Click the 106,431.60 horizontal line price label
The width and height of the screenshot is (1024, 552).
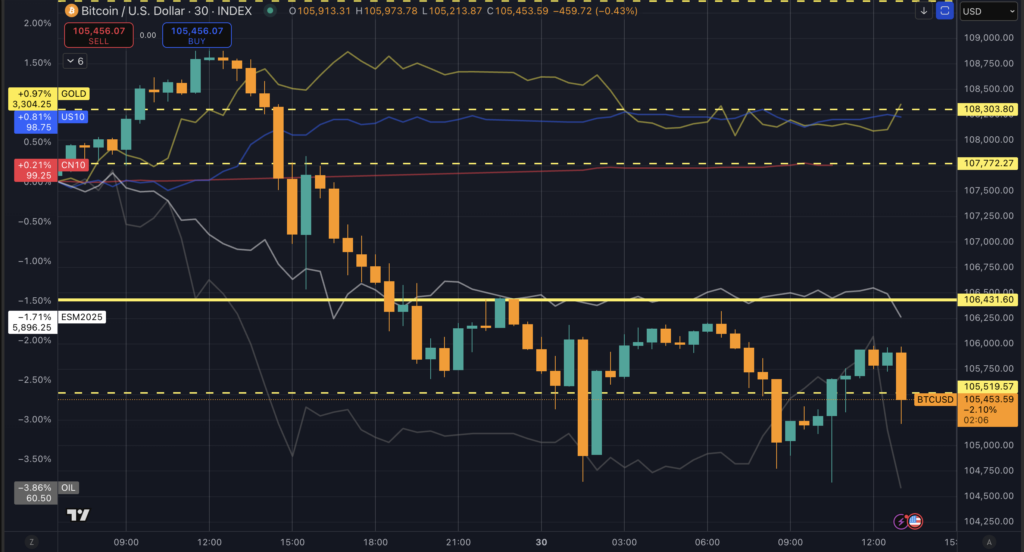click(x=987, y=299)
